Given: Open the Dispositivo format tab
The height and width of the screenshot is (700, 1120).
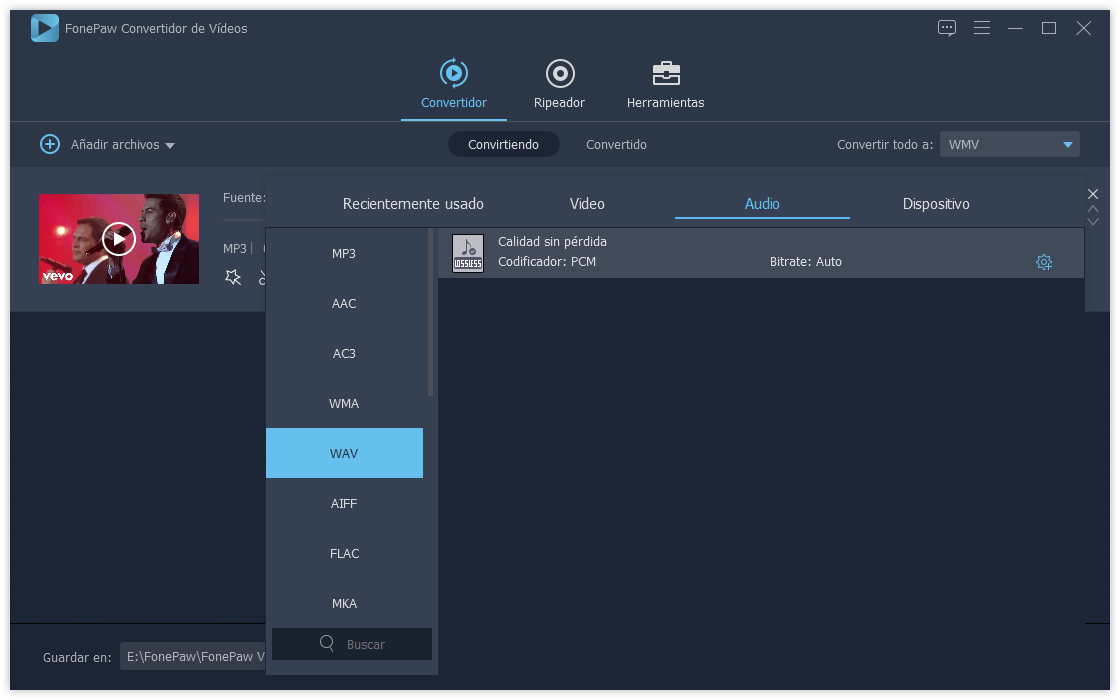Looking at the screenshot, I should [936, 204].
